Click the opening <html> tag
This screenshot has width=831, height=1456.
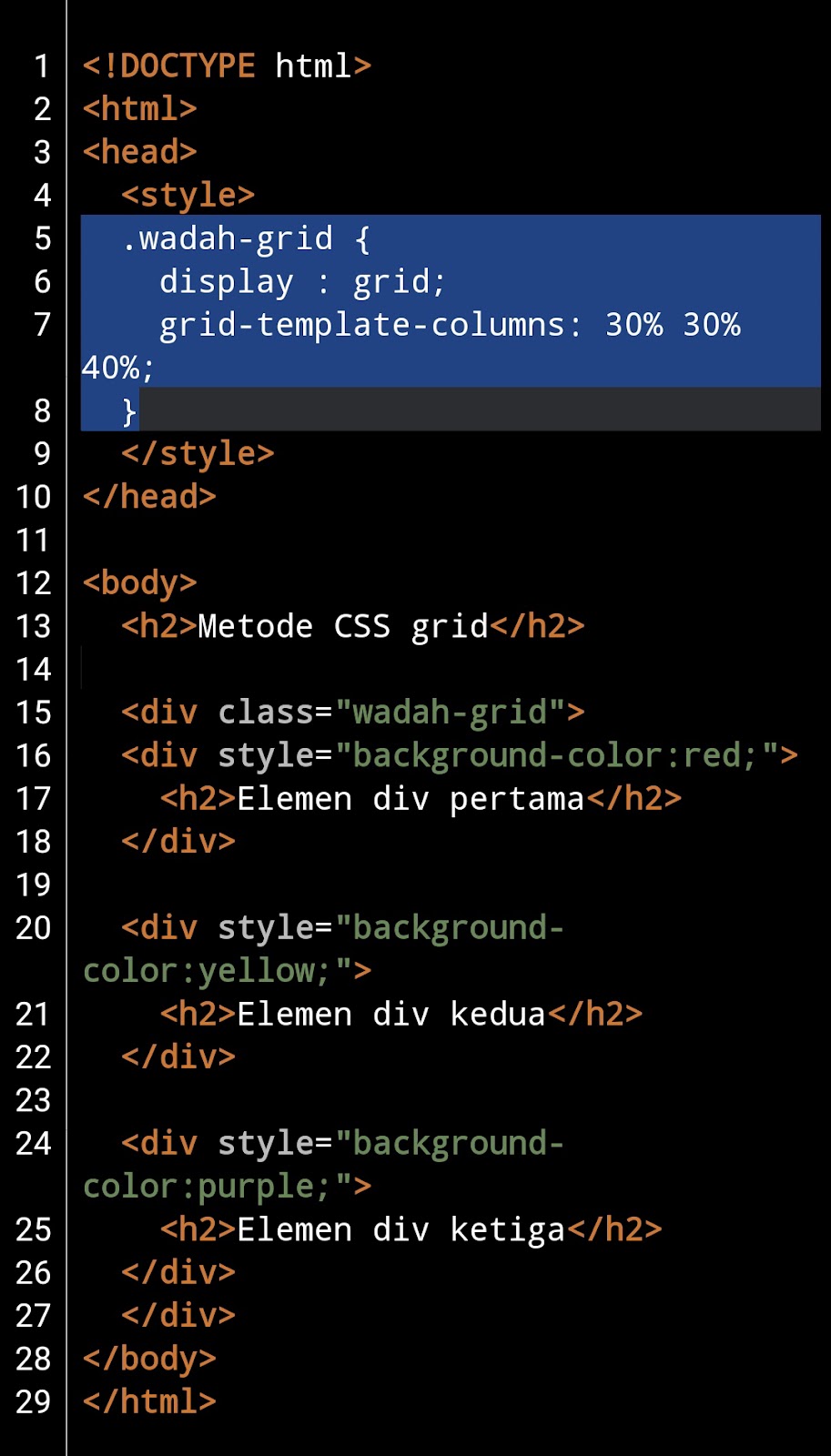point(139,109)
